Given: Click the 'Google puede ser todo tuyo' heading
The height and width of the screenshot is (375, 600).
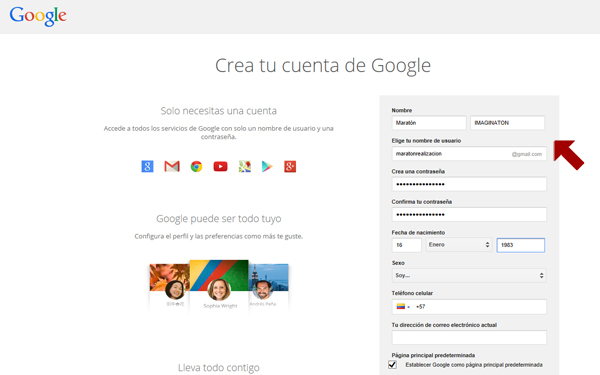Looking at the screenshot, I should coord(218,219).
